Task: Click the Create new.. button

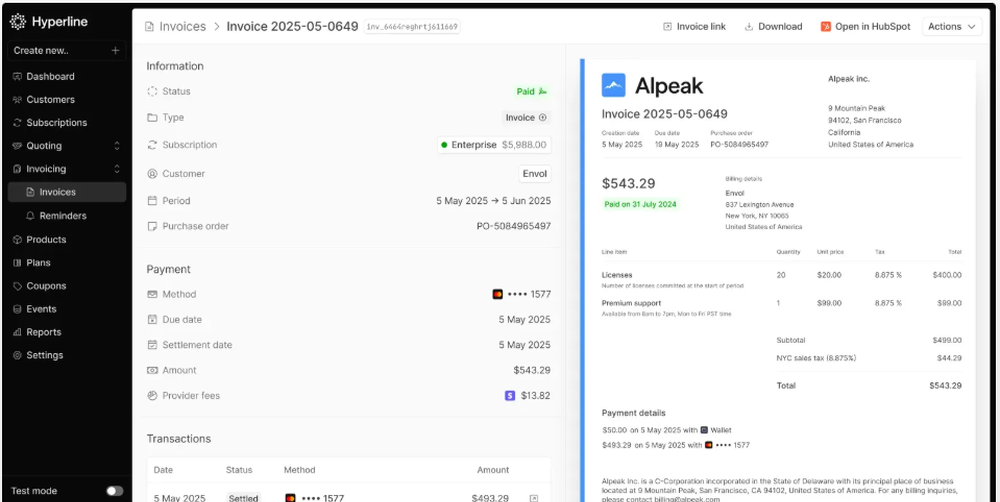Action: [66, 50]
